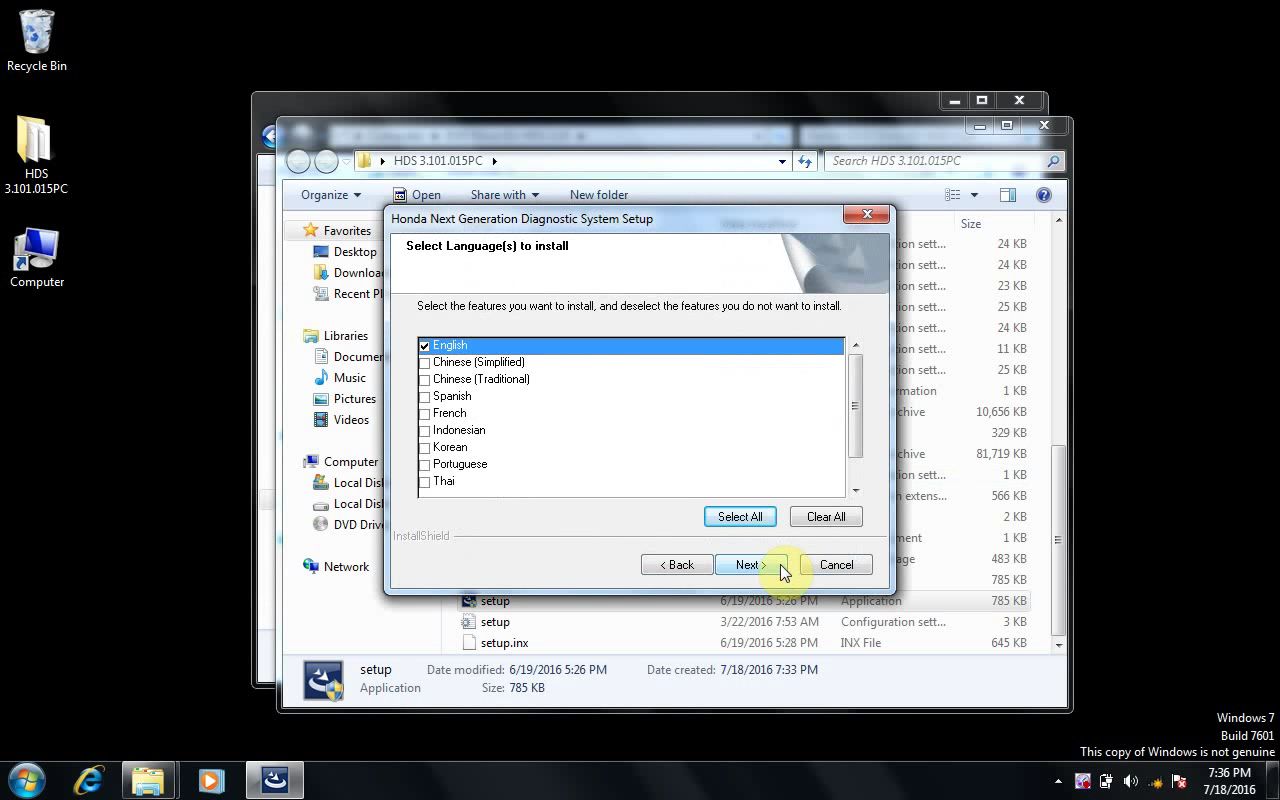1280x800 pixels.
Task: Close the Honda setup dialog
Action: pyautogui.click(x=867, y=214)
